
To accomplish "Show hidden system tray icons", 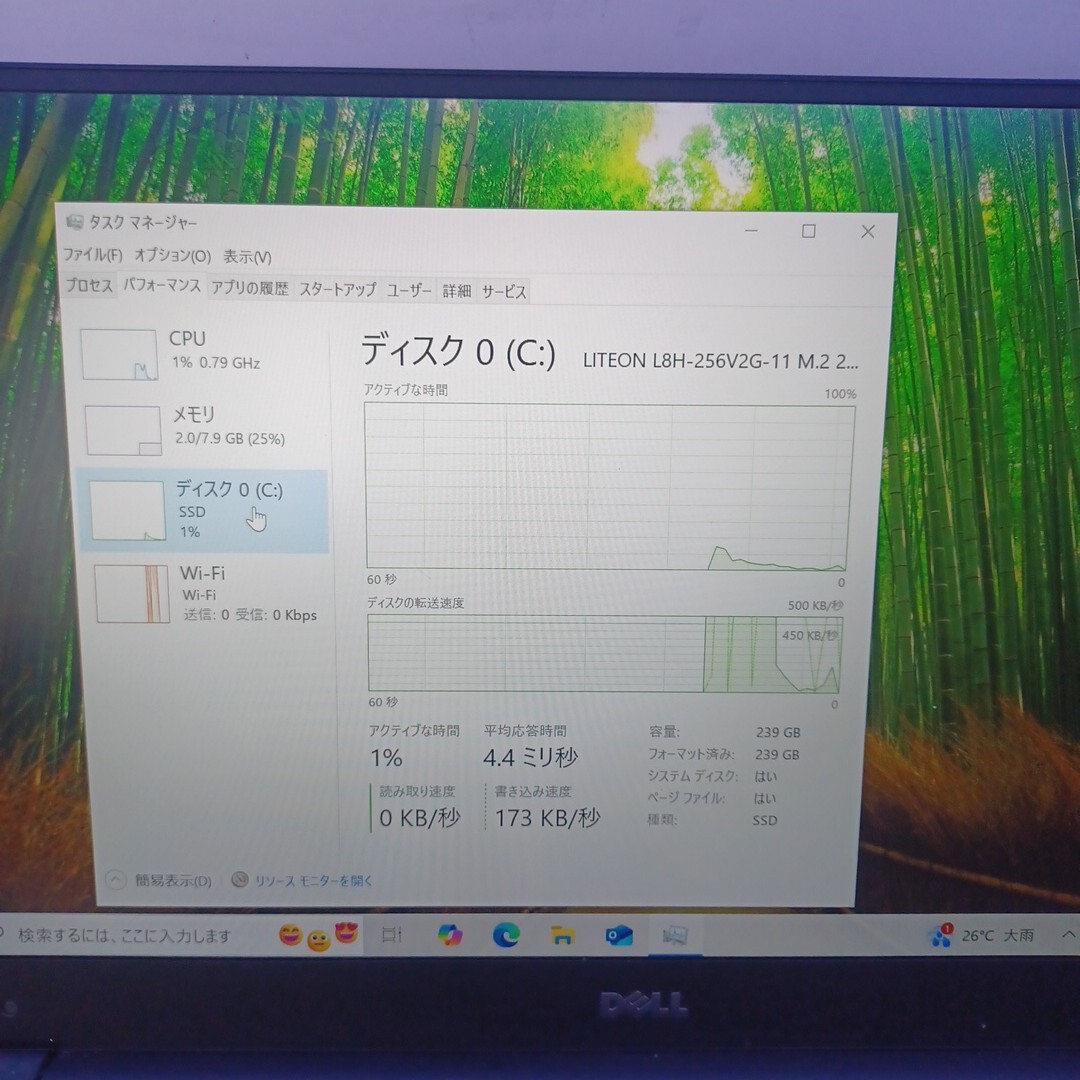I will [1068, 935].
